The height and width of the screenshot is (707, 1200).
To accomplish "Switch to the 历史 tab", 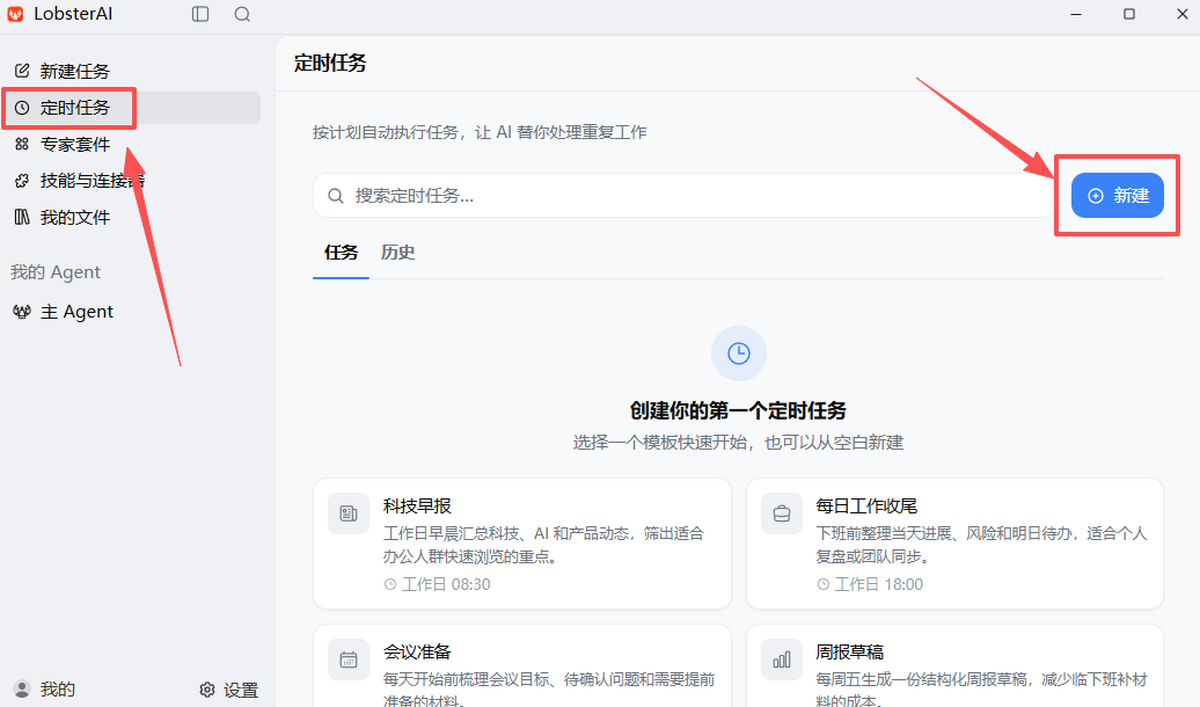I will click(398, 252).
